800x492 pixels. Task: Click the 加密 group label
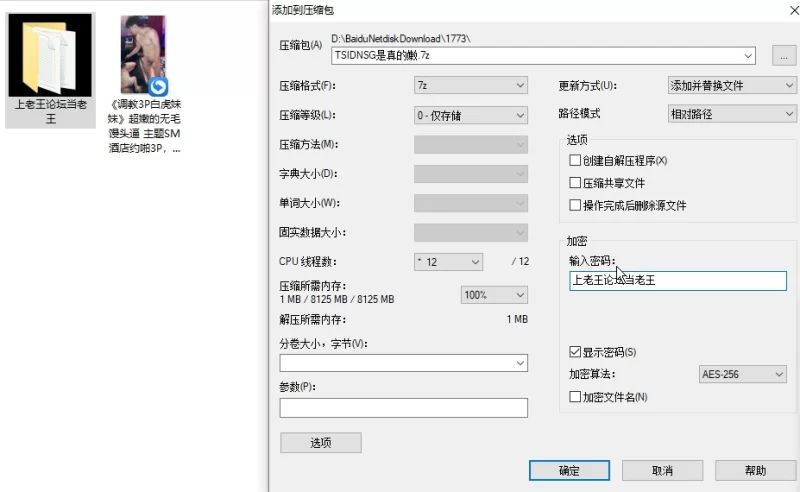click(x=577, y=241)
